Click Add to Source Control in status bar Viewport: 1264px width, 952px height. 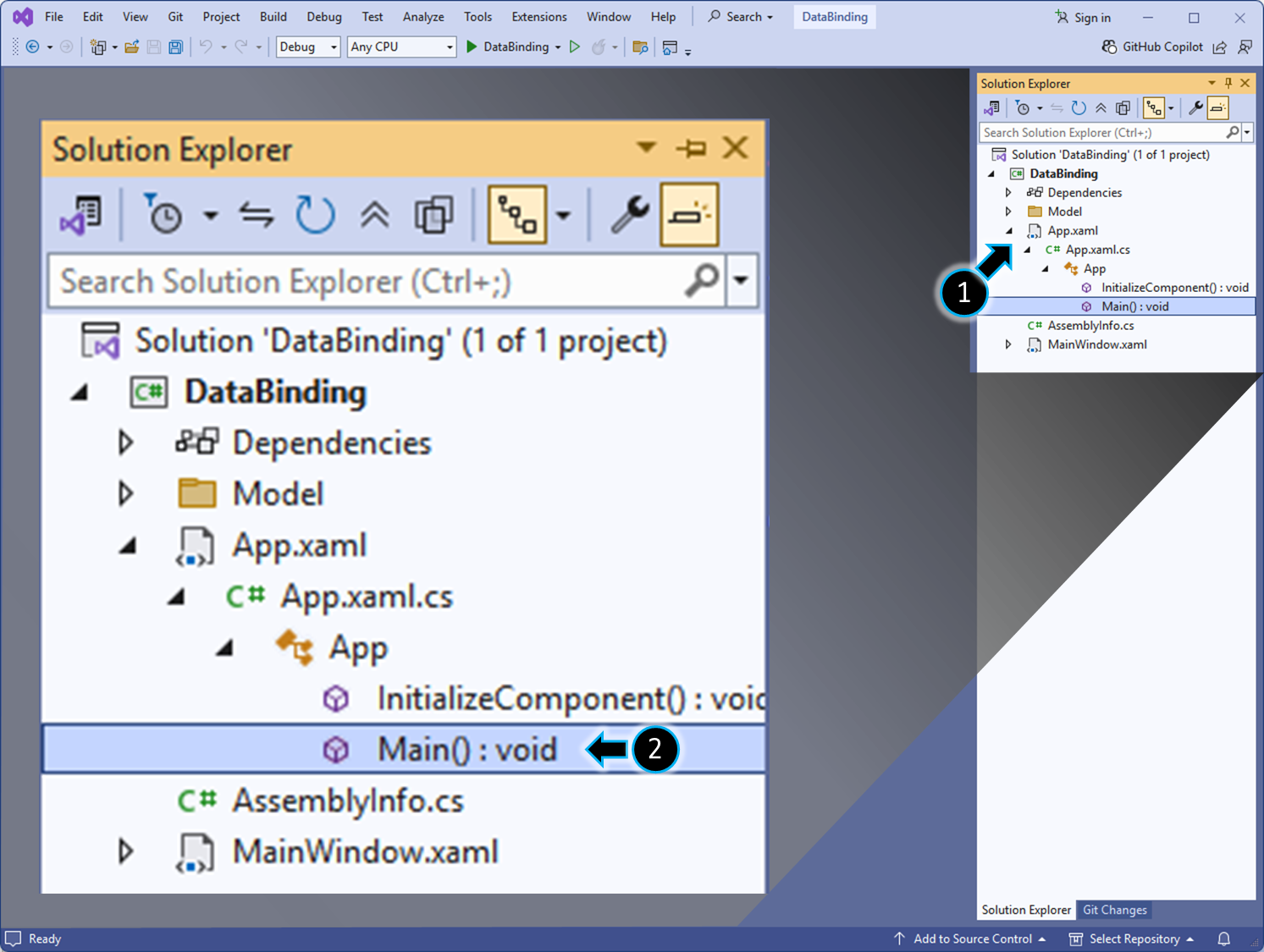970,938
